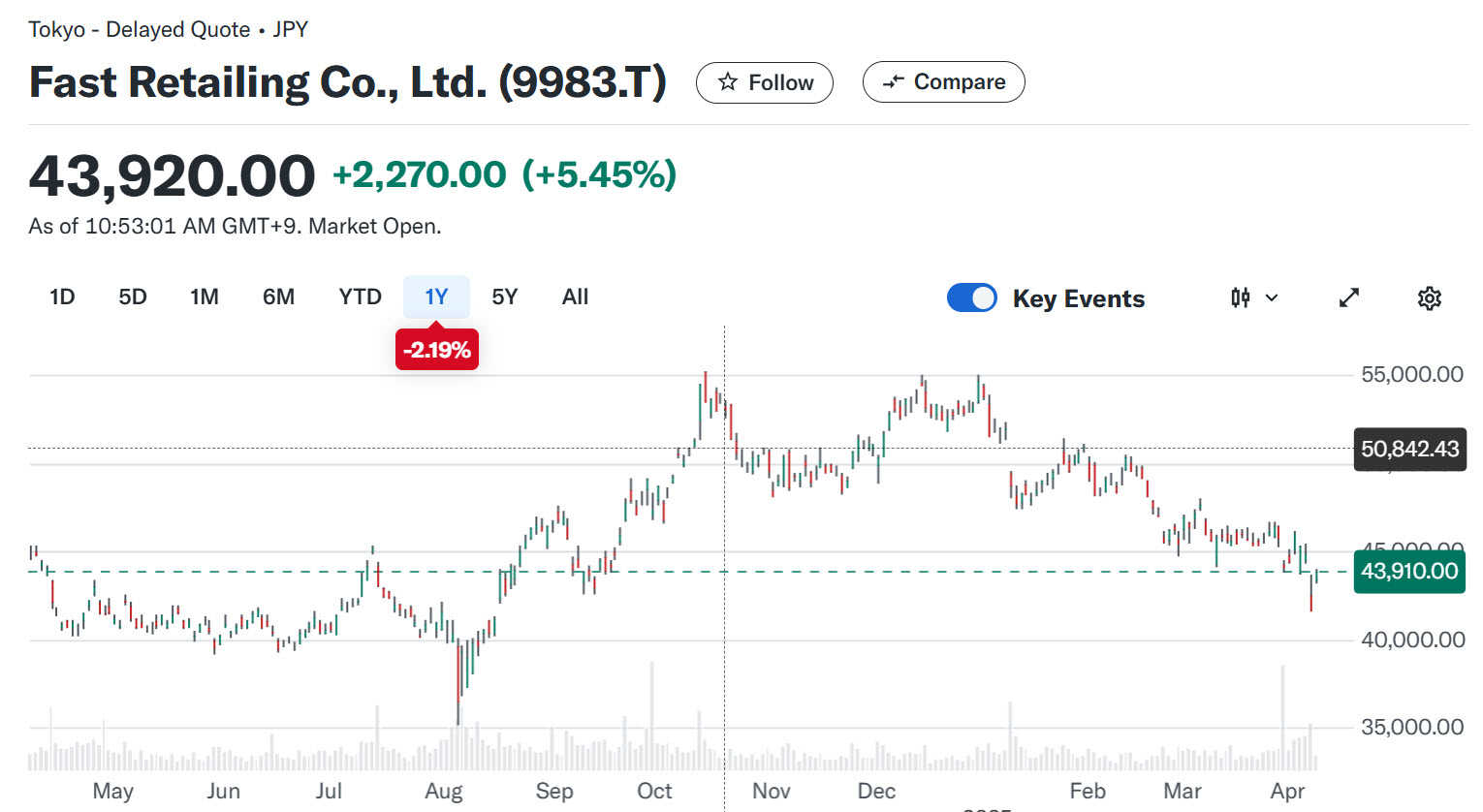Click the Dec label on time axis
This screenshot has width=1483, height=812.
[x=876, y=791]
